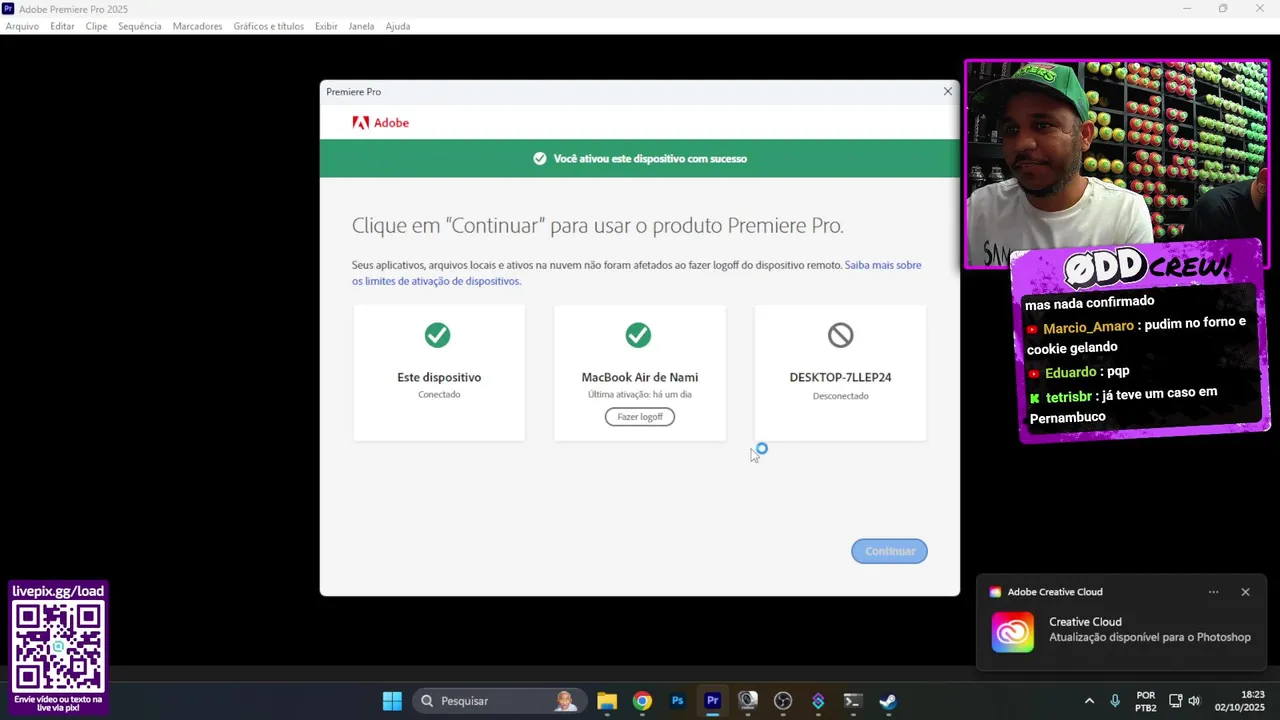Open Google Chrome from the taskbar
The height and width of the screenshot is (720, 1280).
(642, 701)
